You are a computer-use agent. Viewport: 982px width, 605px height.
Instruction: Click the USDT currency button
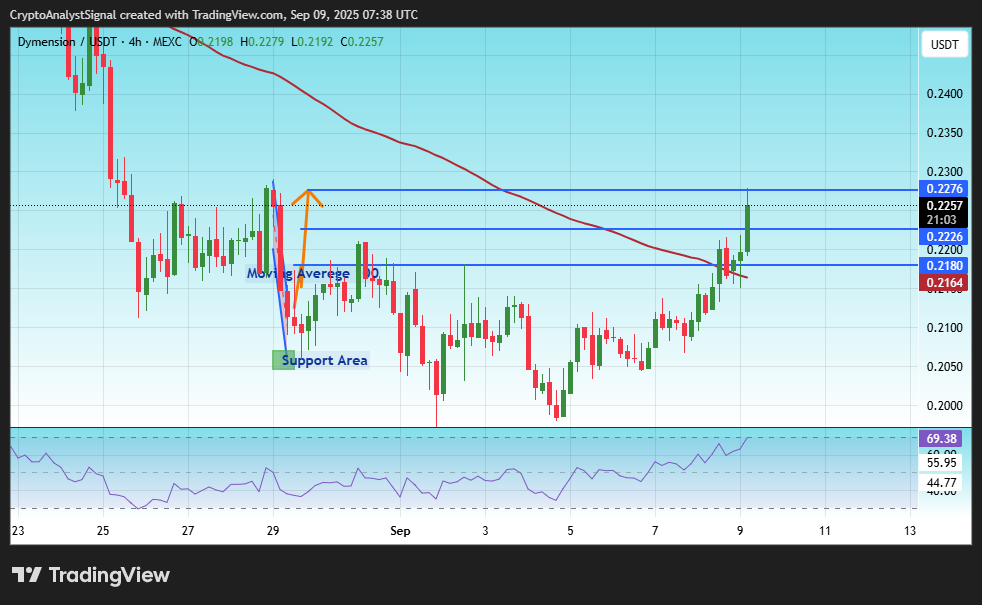pos(944,44)
